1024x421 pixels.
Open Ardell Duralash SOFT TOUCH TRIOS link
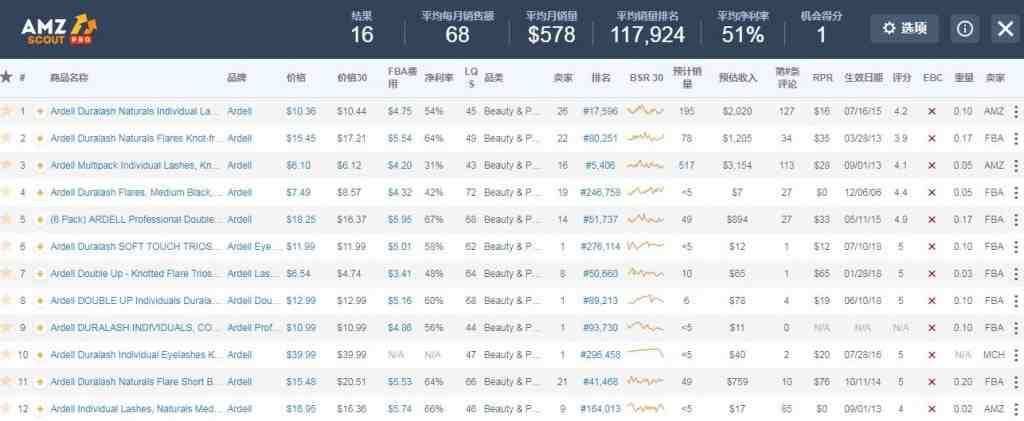pyautogui.click(x=134, y=247)
